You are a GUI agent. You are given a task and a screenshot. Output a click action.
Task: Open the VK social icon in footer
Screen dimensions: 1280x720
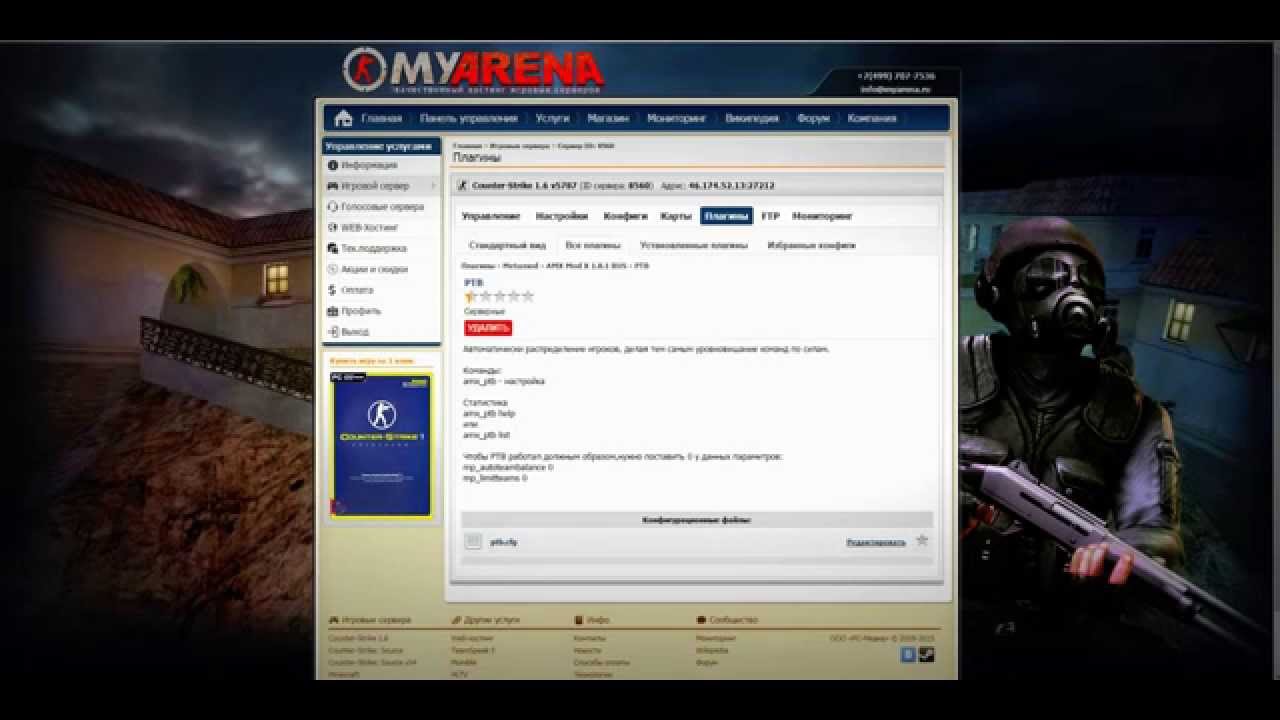coord(909,655)
